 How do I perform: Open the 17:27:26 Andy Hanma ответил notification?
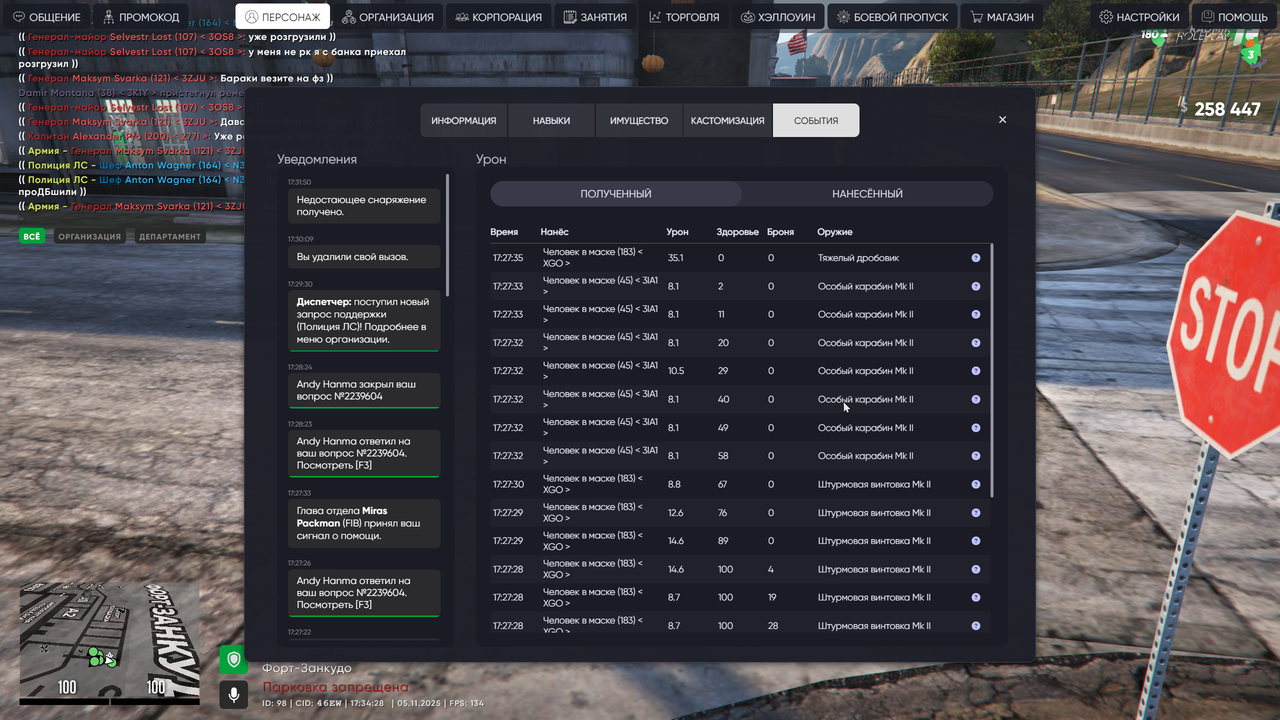pyautogui.click(x=364, y=593)
